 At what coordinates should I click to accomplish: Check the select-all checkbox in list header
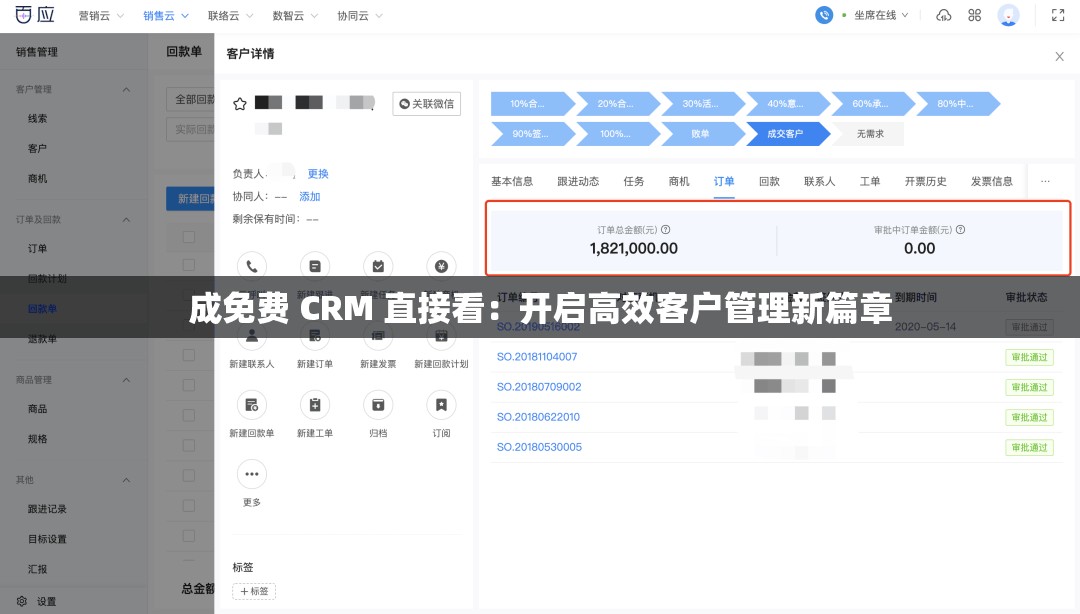tap(188, 236)
